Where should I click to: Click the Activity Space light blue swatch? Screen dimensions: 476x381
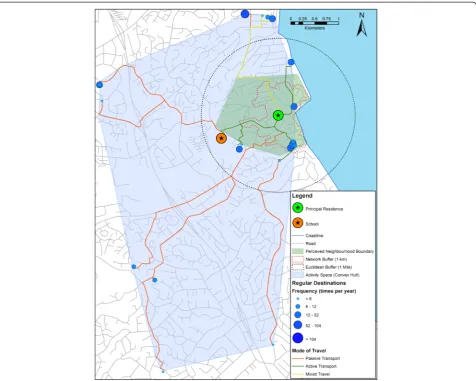pos(298,275)
